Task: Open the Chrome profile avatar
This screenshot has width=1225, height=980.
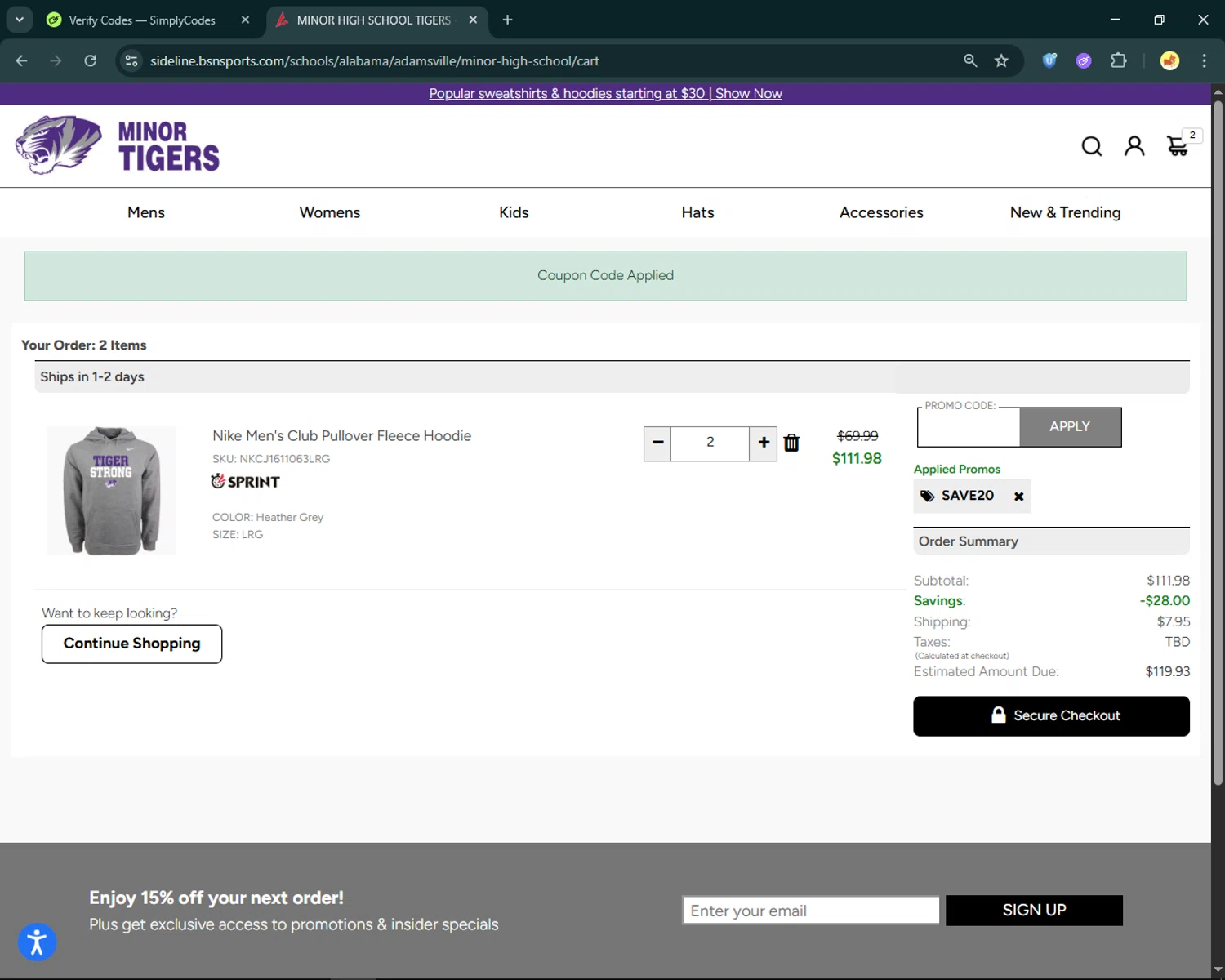Action: (1169, 60)
